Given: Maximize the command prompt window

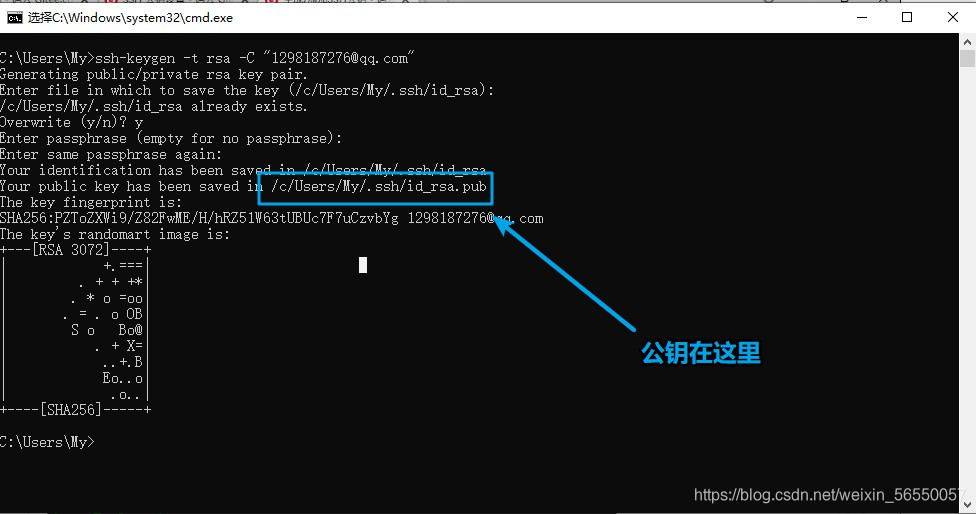Looking at the screenshot, I should 907,17.
